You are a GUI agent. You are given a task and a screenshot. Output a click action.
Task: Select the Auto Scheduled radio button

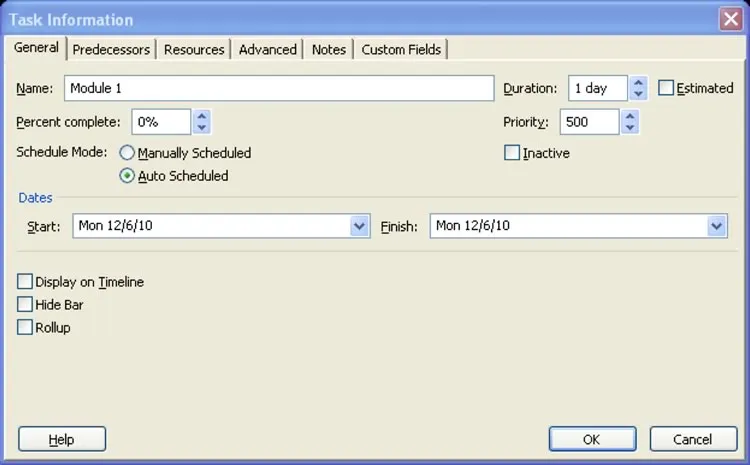point(127,176)
